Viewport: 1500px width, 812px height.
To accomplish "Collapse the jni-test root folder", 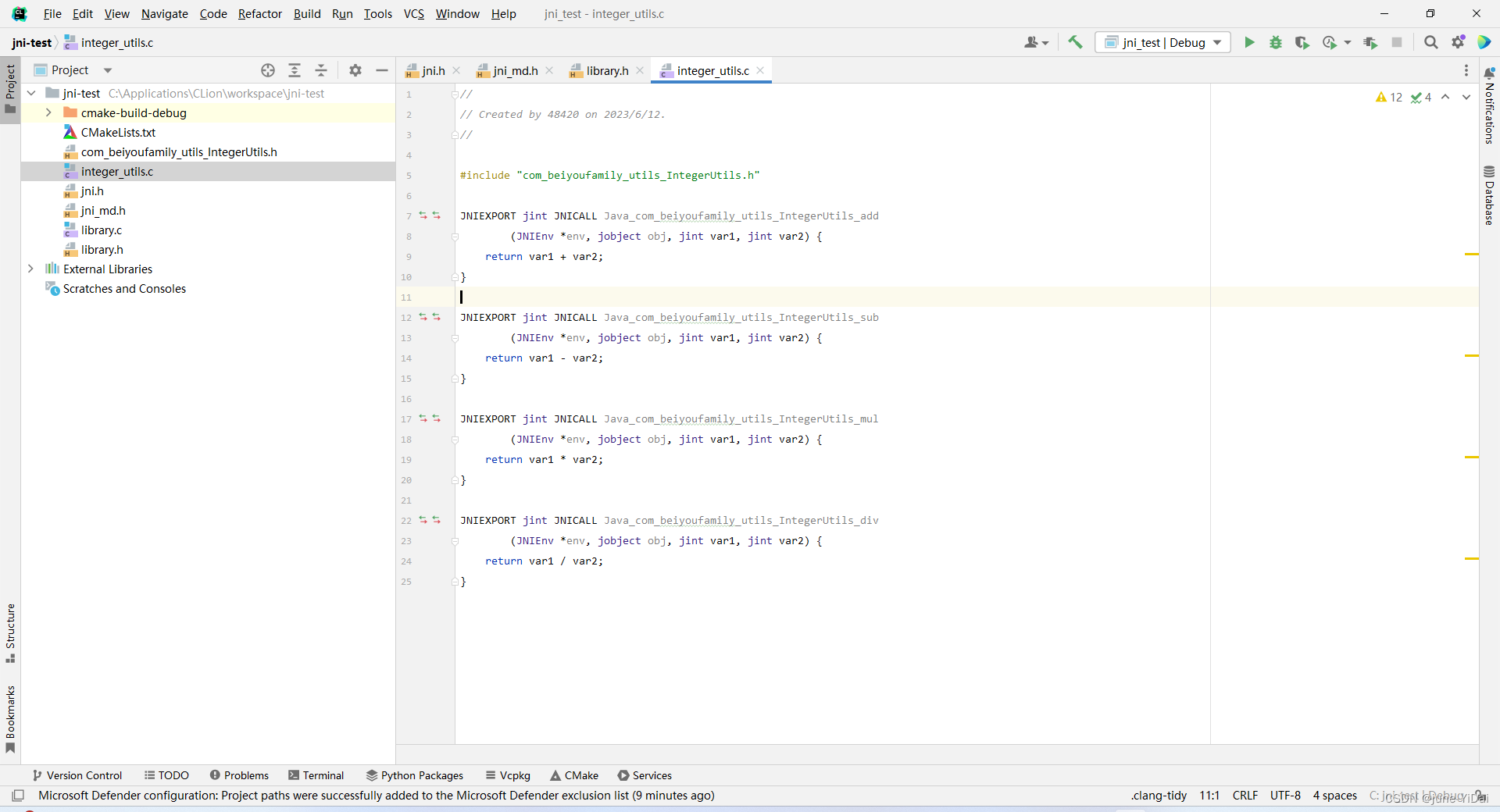I will pyautogui.click(x=31, y=93).
